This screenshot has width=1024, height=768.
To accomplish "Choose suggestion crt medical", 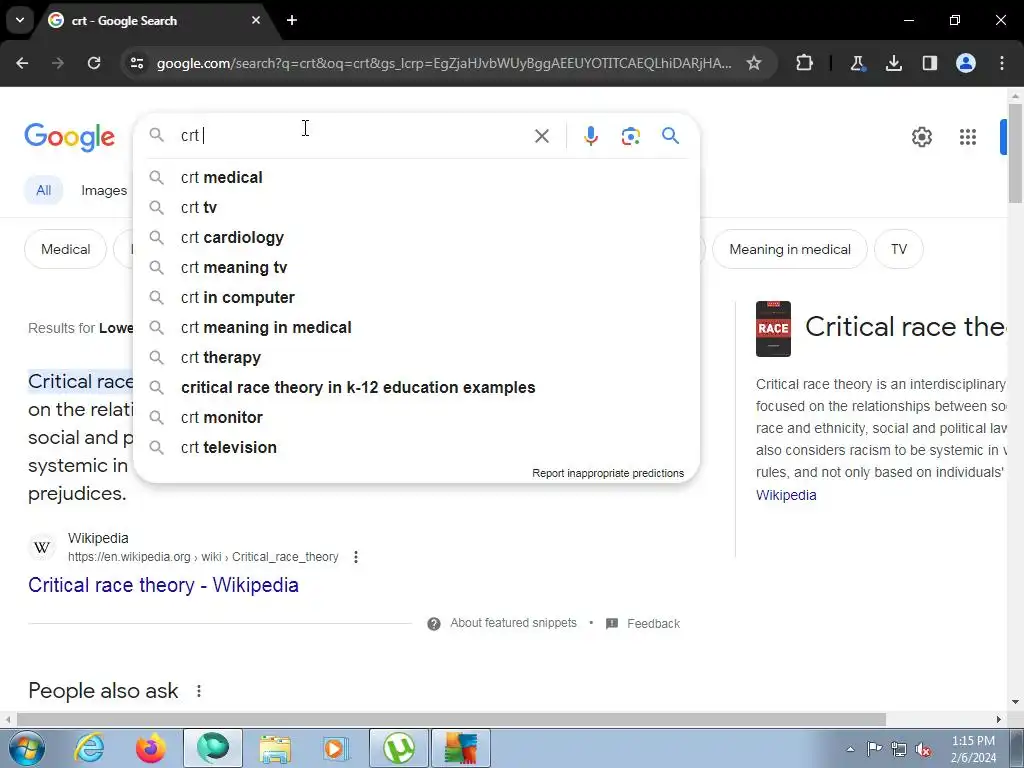I will (416, 177).
